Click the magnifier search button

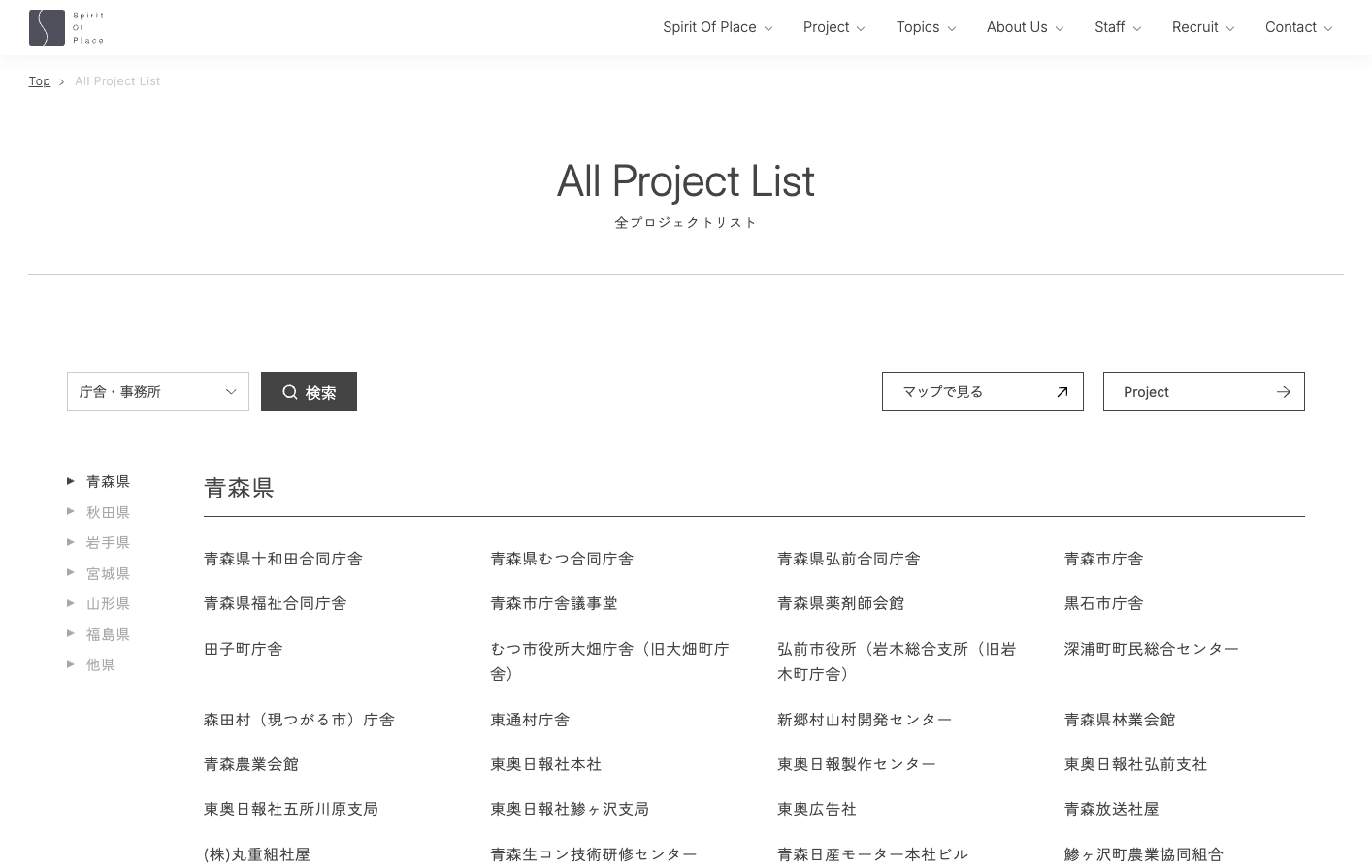pos(309,392)
